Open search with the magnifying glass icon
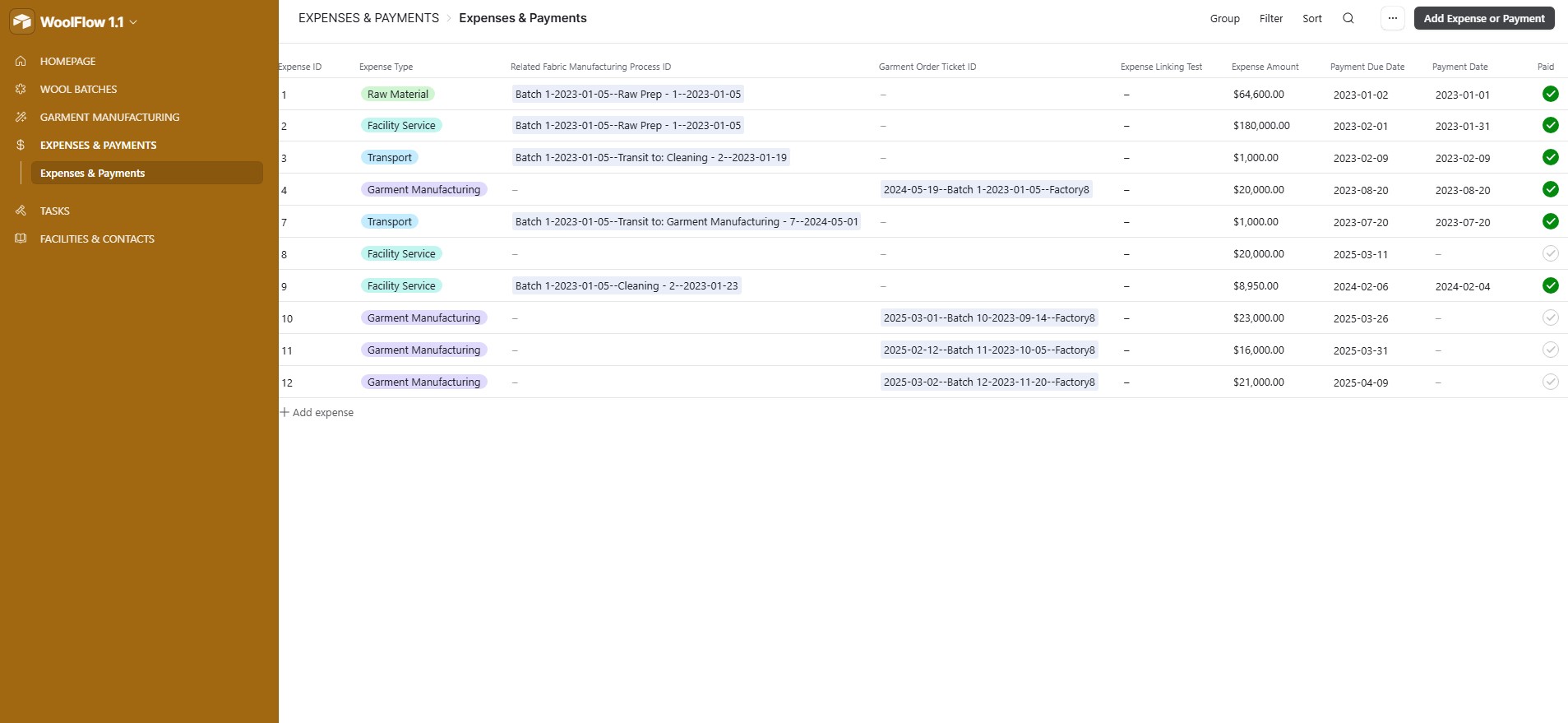The image size is (1568, 723). 1348,18
